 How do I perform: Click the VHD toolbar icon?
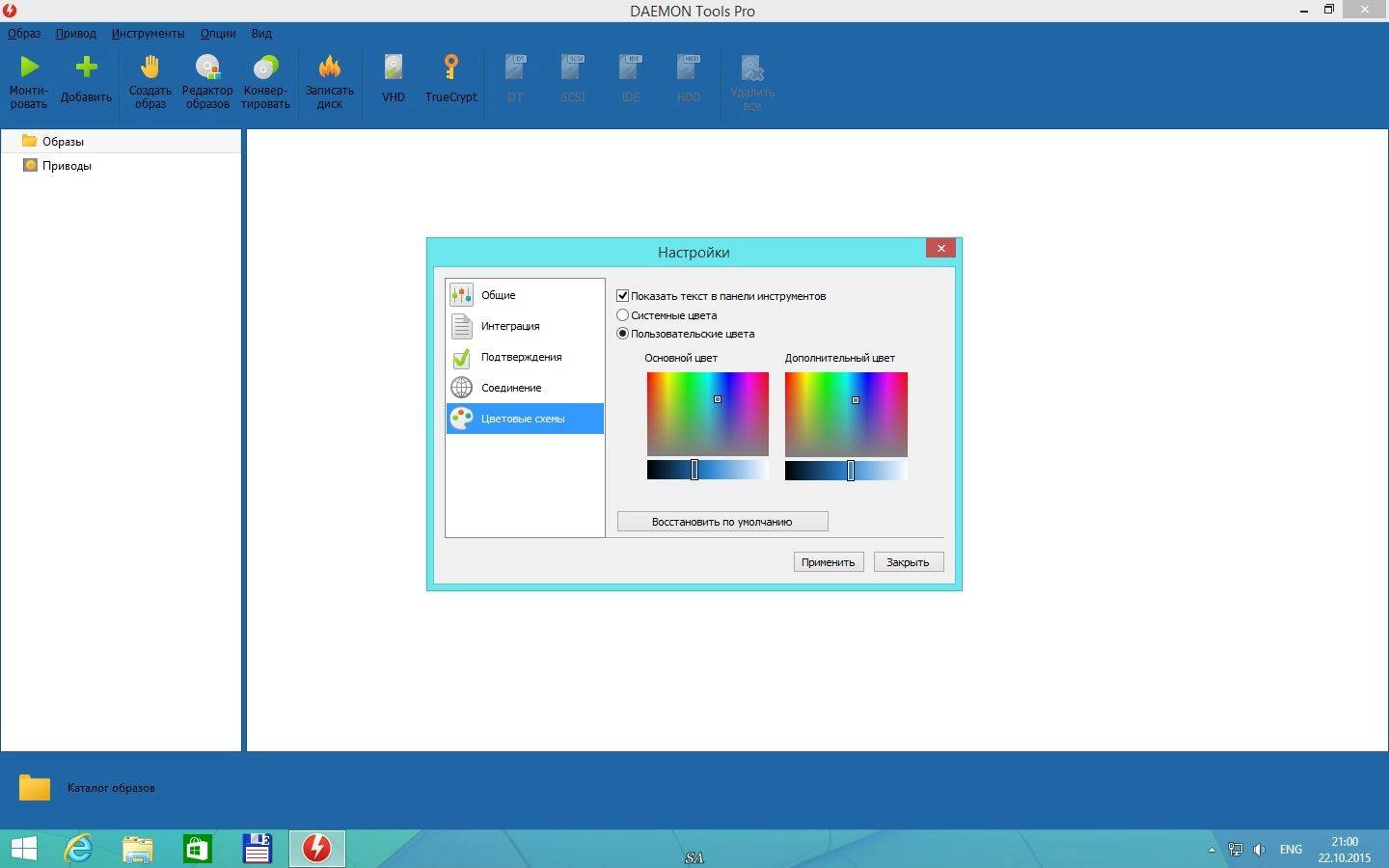[x=394, y=67]
